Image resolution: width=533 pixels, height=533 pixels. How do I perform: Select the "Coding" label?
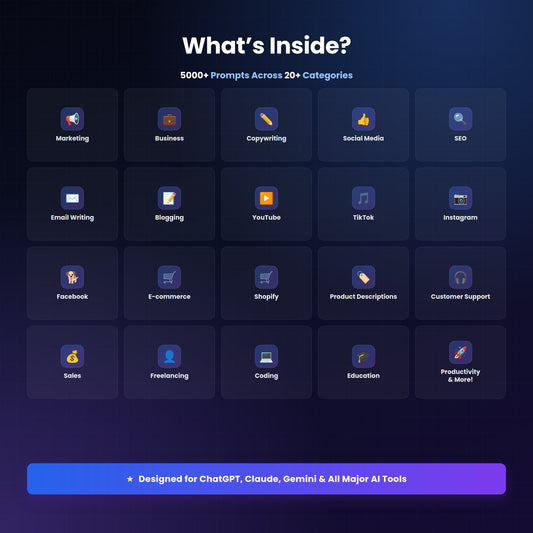click(266, 376)
